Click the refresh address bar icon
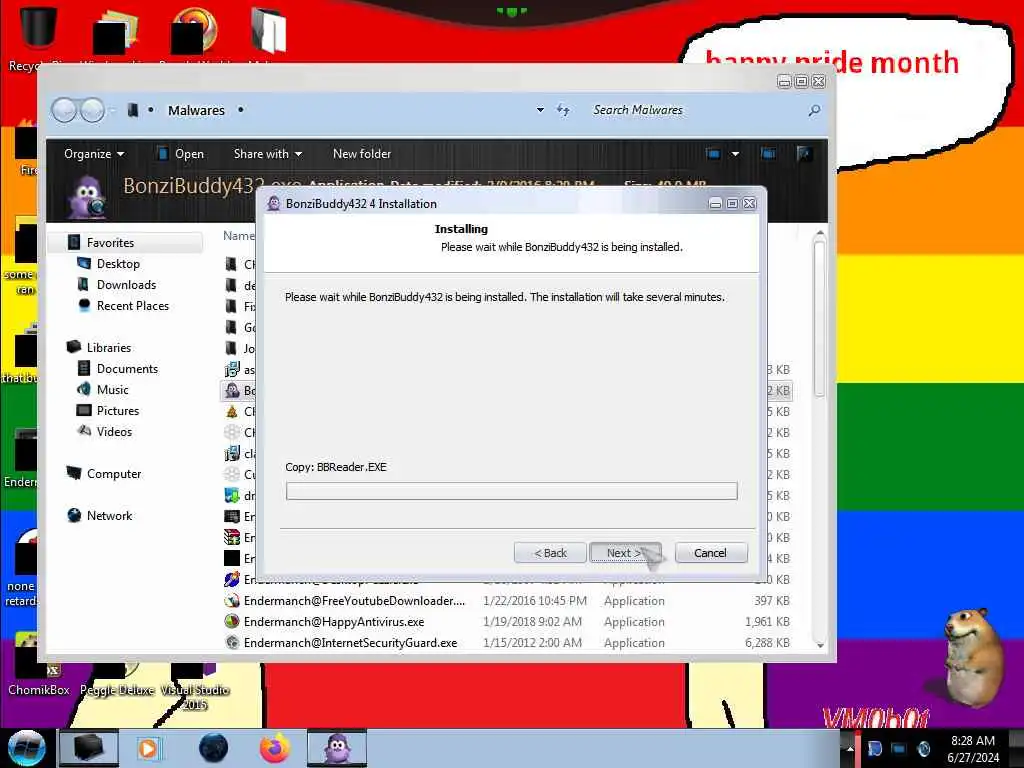This screenshot has width=1024, height=768. click(563, 110)
